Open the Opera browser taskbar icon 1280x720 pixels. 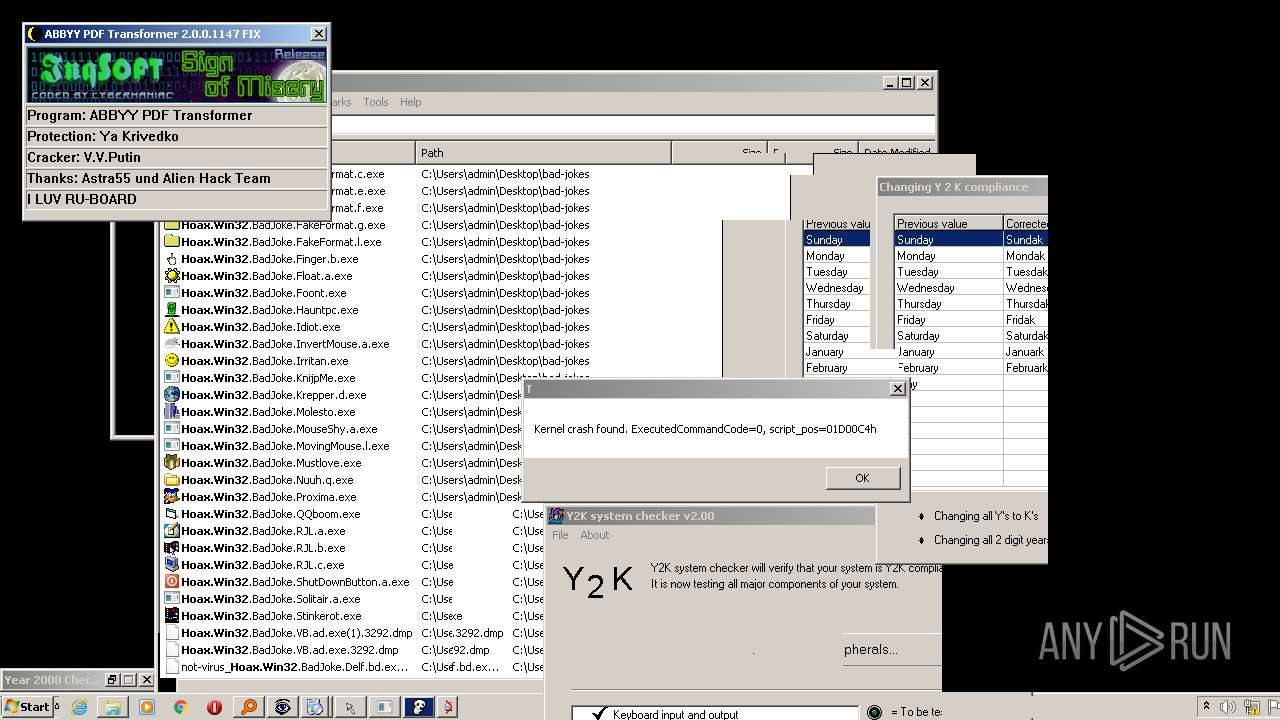click(x=214, y=707)
